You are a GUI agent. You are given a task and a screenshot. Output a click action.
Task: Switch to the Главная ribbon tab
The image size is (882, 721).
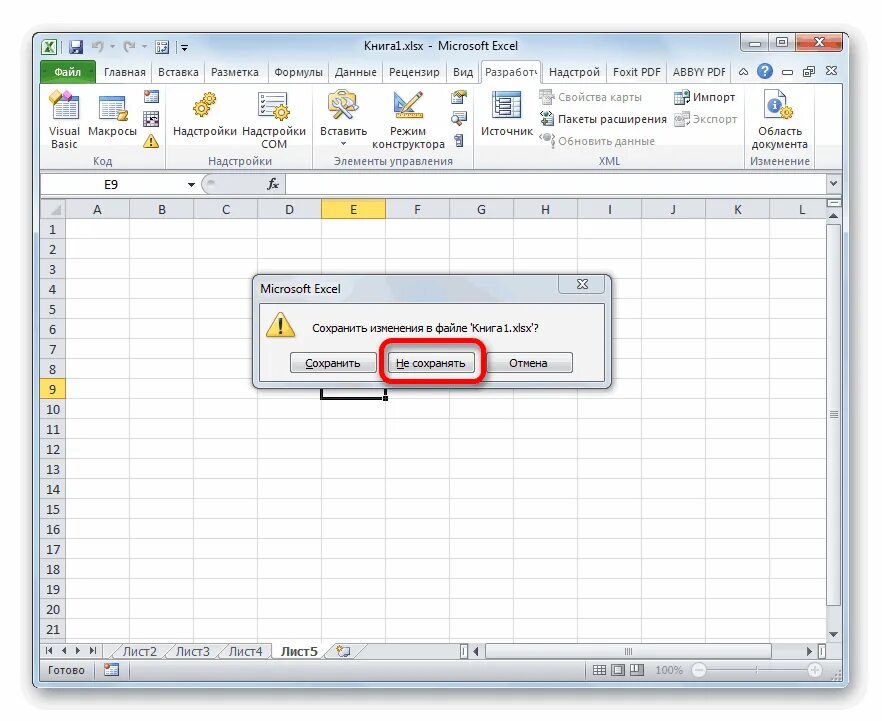pos(124,72)
